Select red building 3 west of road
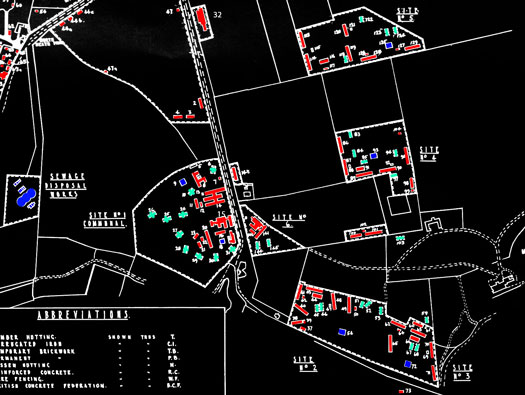 pos(190,117)
